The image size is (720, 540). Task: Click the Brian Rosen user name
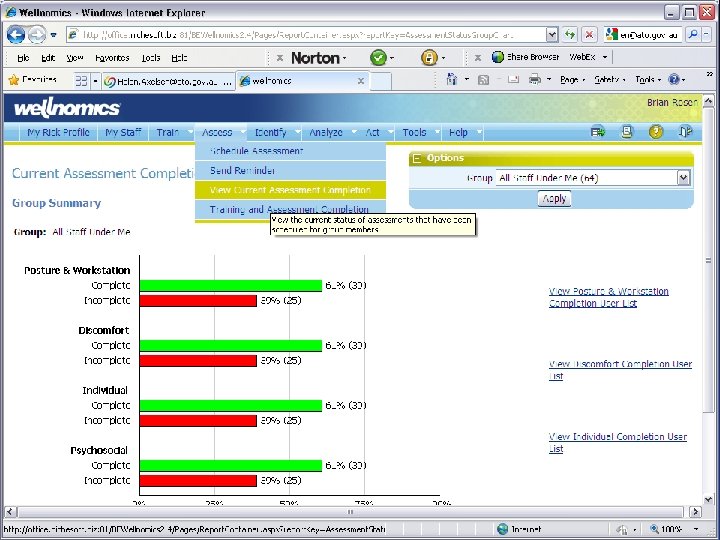tap(672, 102)
